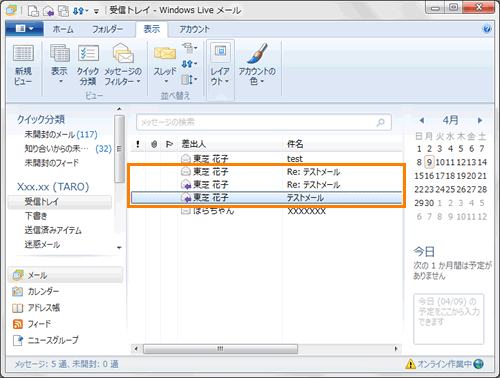Open the quick access toolbar customize arrow
This screenshot has width=500, height=378.
point(96,12)
